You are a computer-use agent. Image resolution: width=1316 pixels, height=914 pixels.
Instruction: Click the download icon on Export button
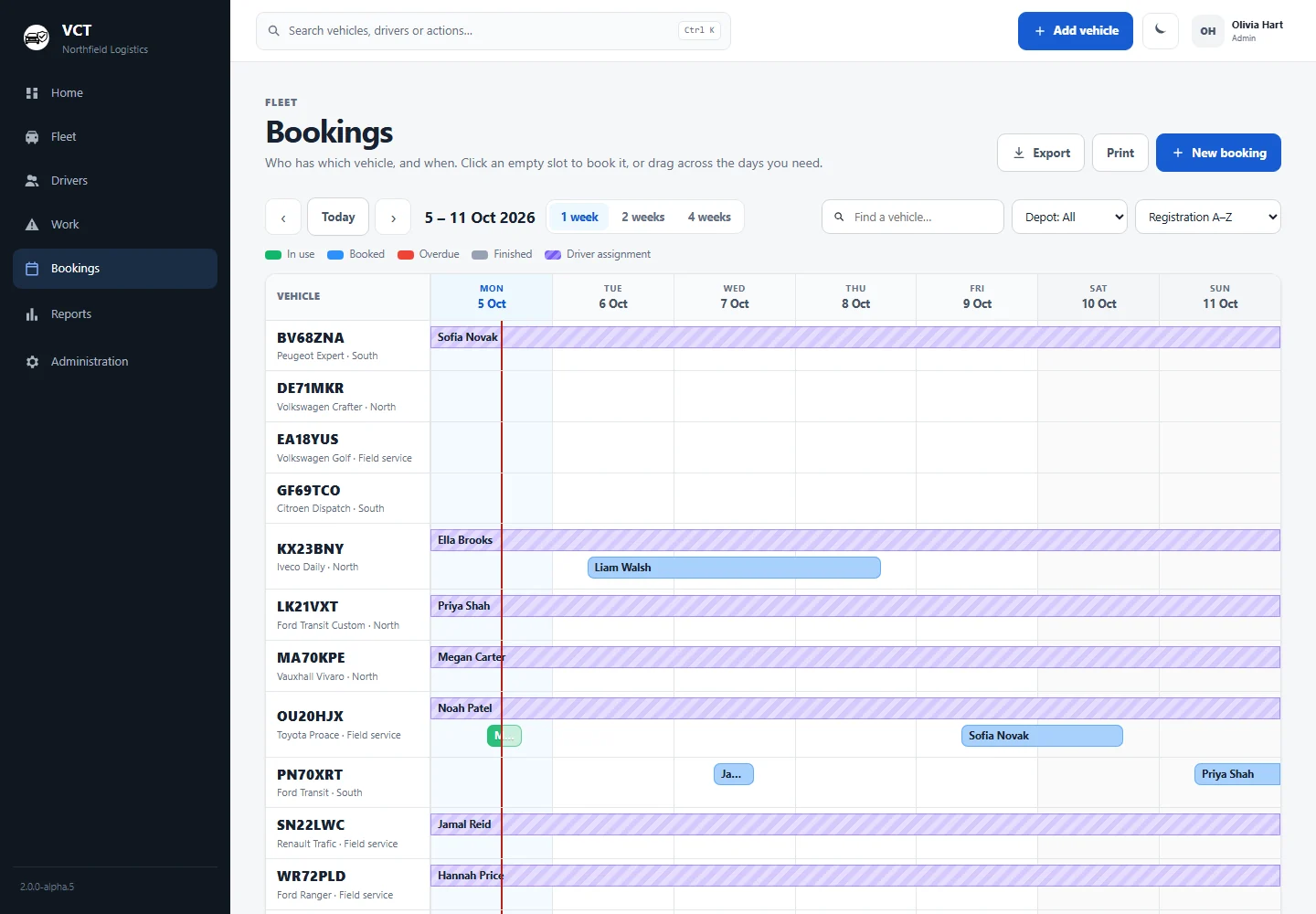[1019, 153]
